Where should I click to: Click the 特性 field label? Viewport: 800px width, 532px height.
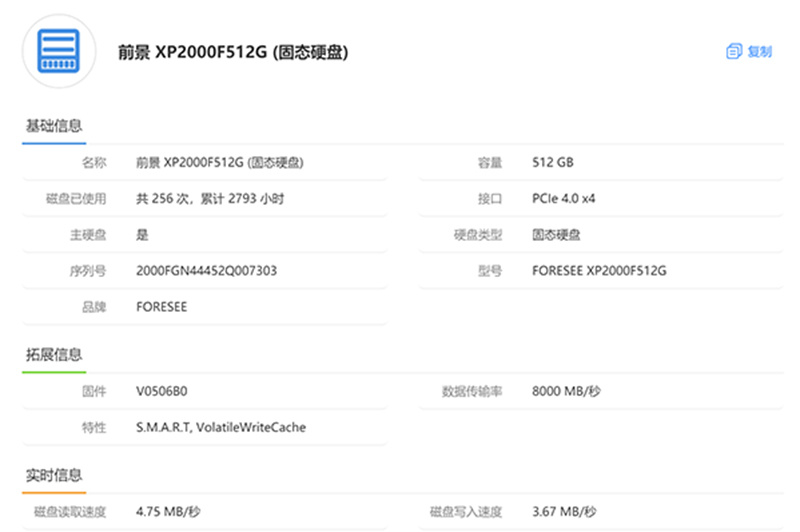(94, 427)
